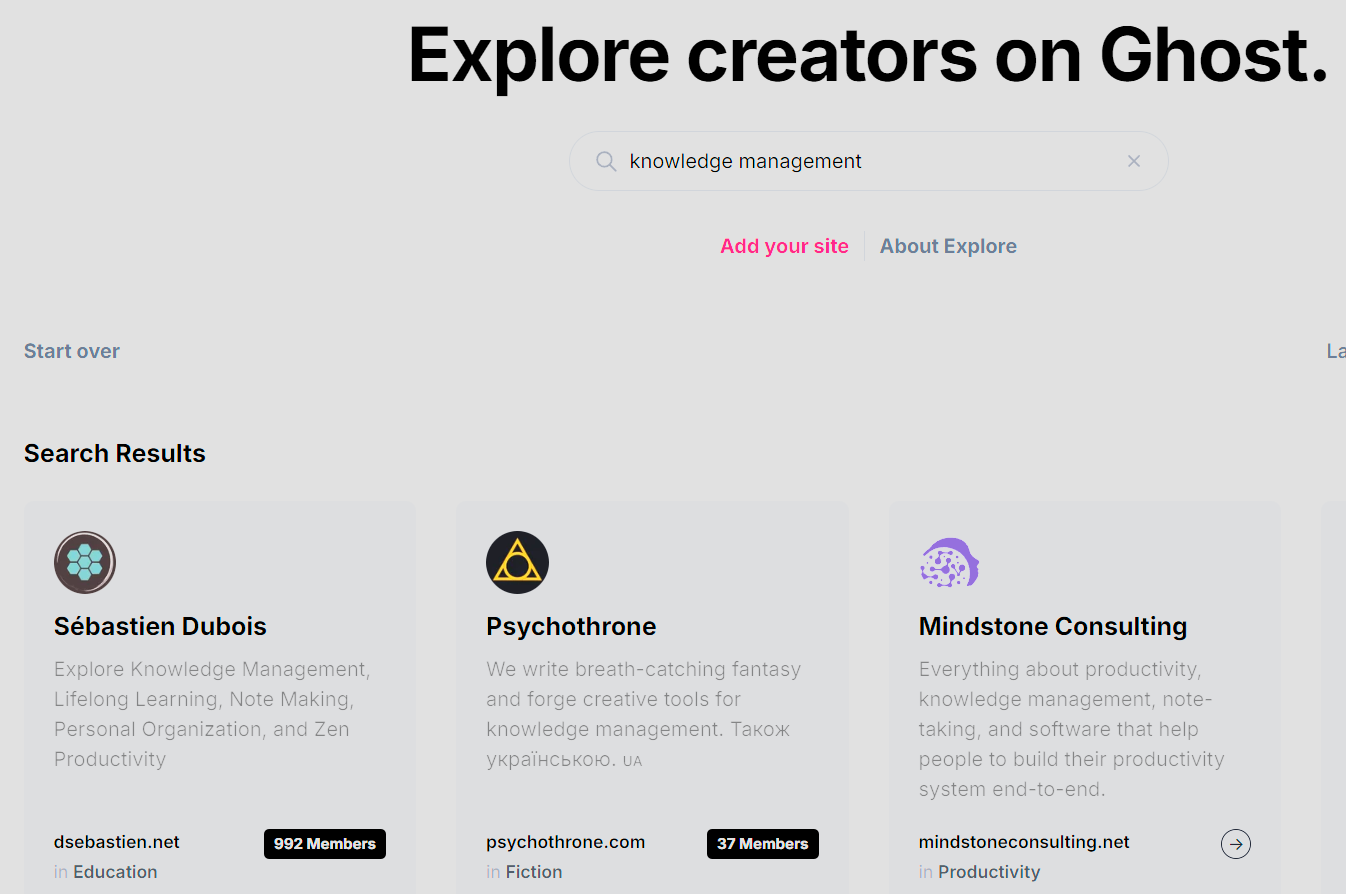
Task: Open the "About Explore" page
Action: [x=948, y=245]
